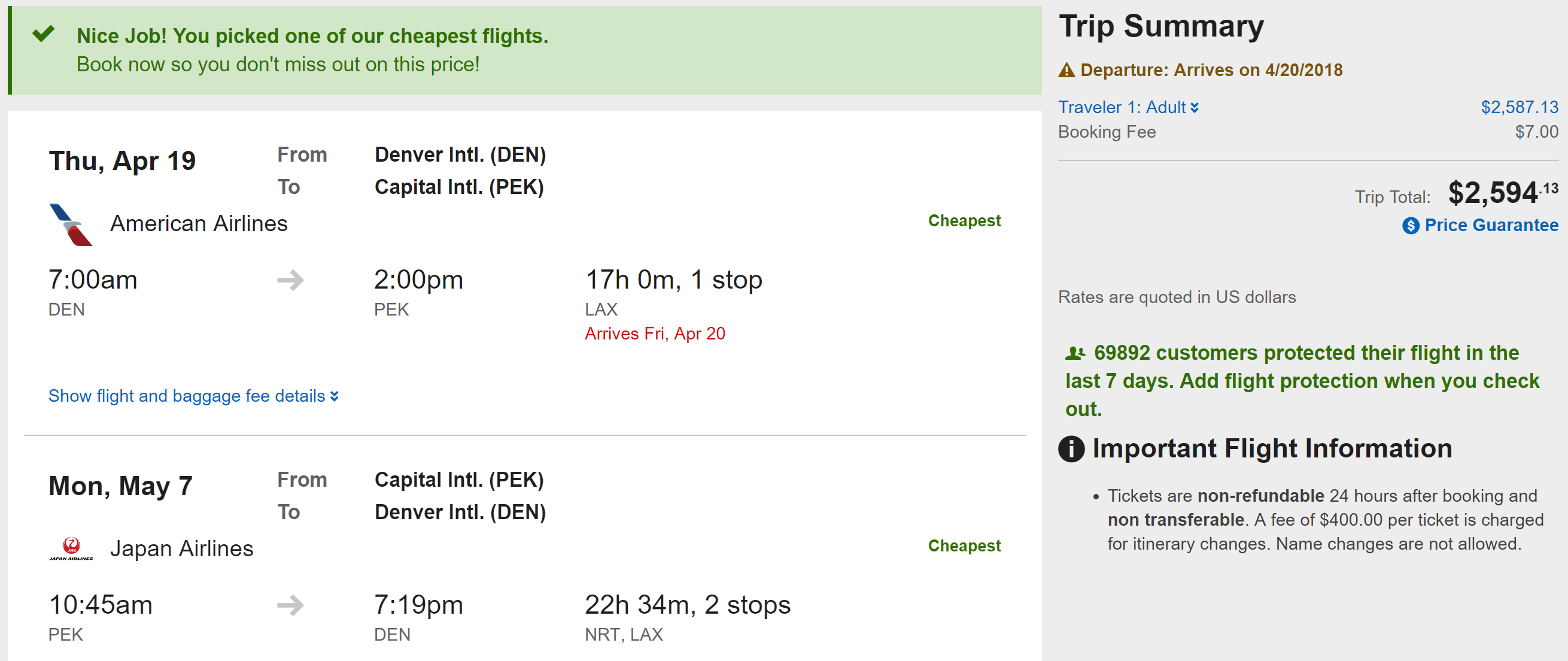Click the Cheapest label on Japan Airlines flight
Image resolution: width=1568 pixels, height=661 pixels.
(x=964, y=545)
